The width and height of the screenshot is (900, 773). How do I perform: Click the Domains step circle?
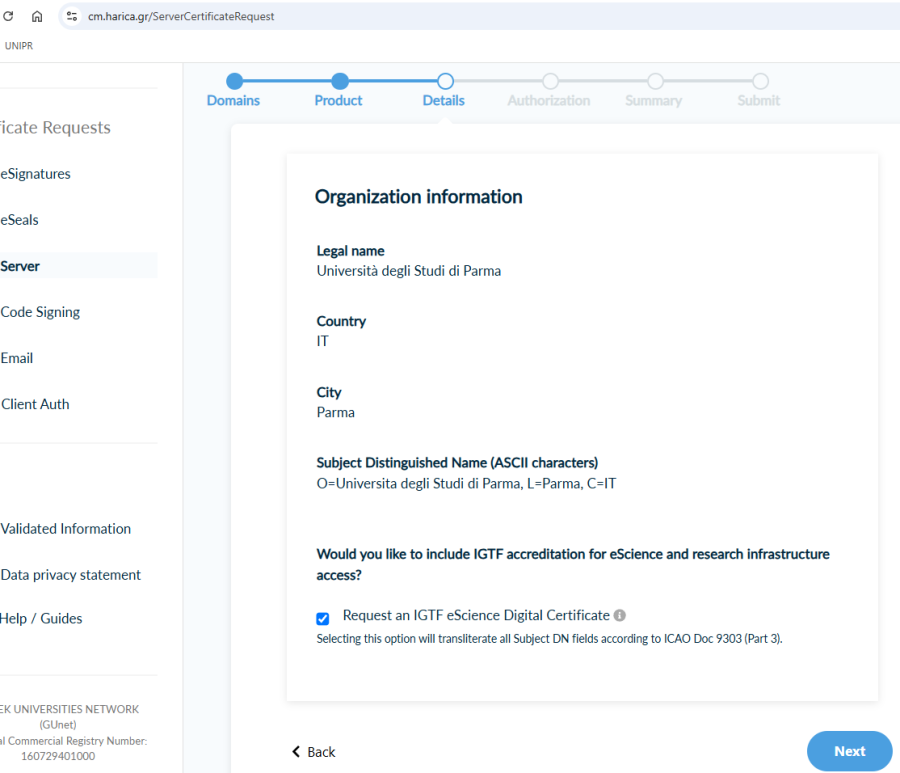(x=234, y=81)
